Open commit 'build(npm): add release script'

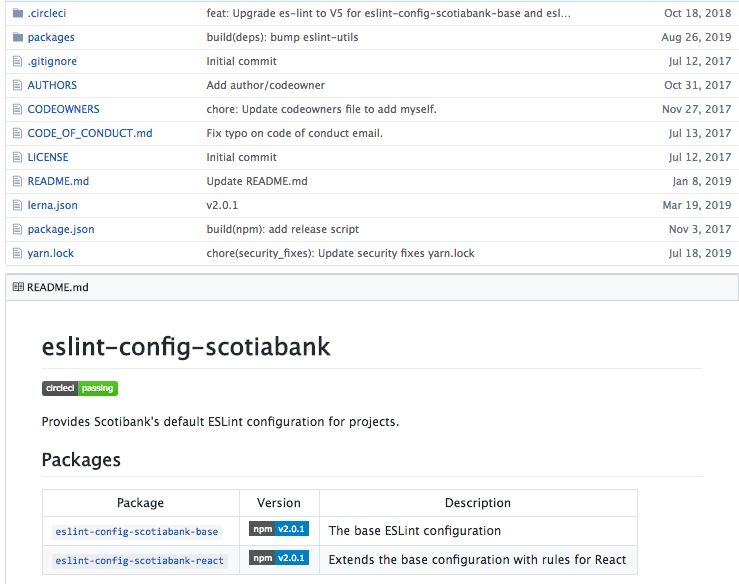283,230
